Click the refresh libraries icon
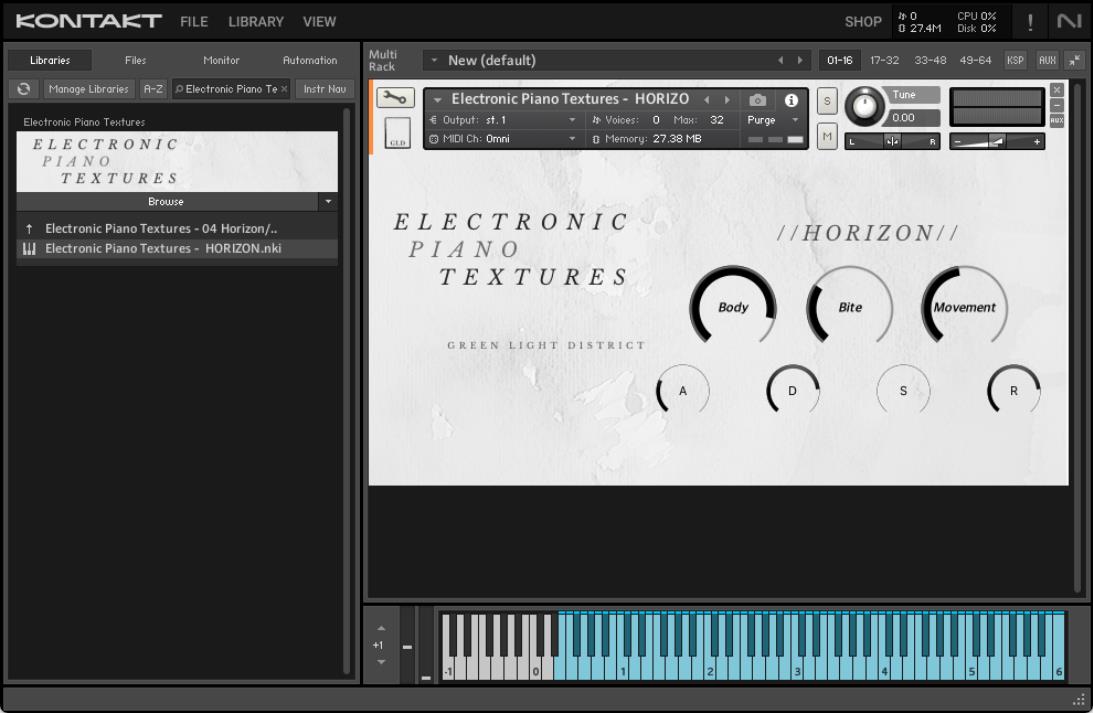Viewport: 1093px width, 713px height. pyautogui.click(x=24, y=89)
